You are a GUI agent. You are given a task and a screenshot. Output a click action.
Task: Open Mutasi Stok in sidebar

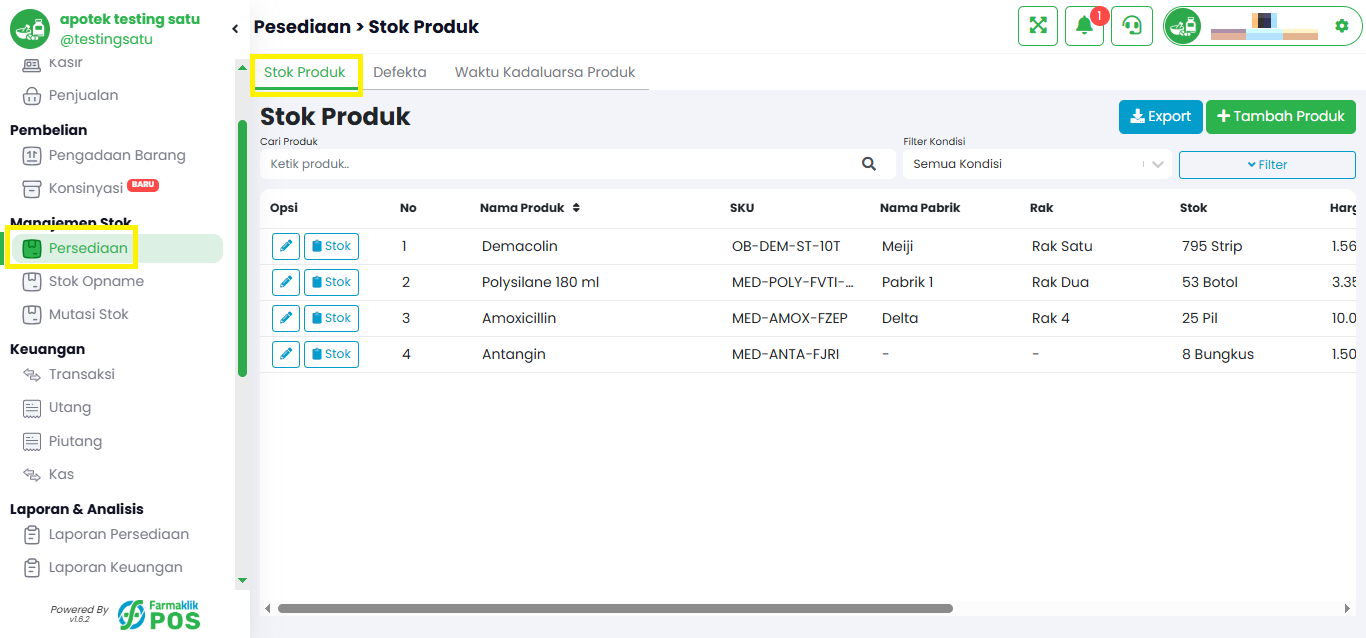pyautogui.click(x=89, y=314)
